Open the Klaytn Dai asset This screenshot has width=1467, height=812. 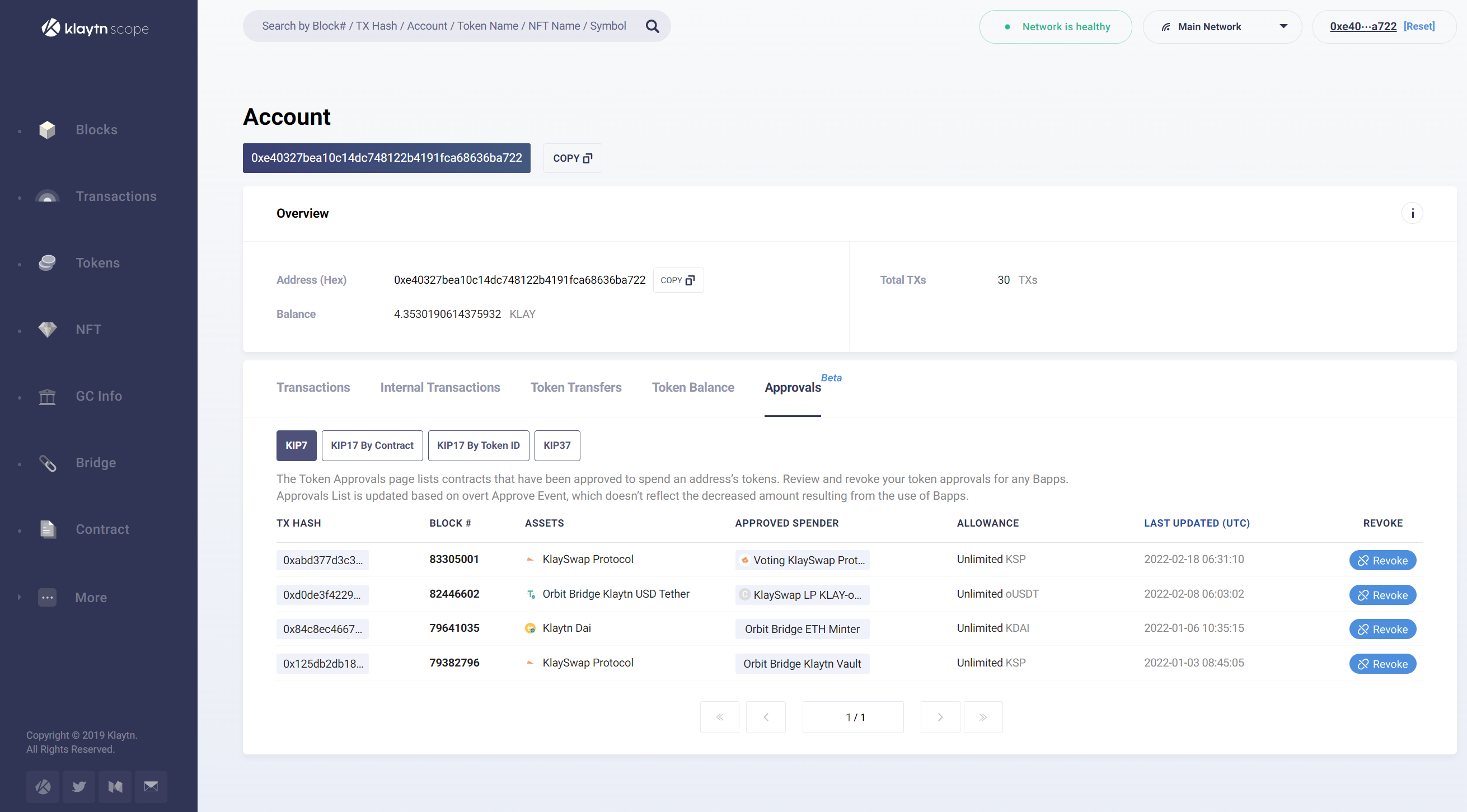566,628
